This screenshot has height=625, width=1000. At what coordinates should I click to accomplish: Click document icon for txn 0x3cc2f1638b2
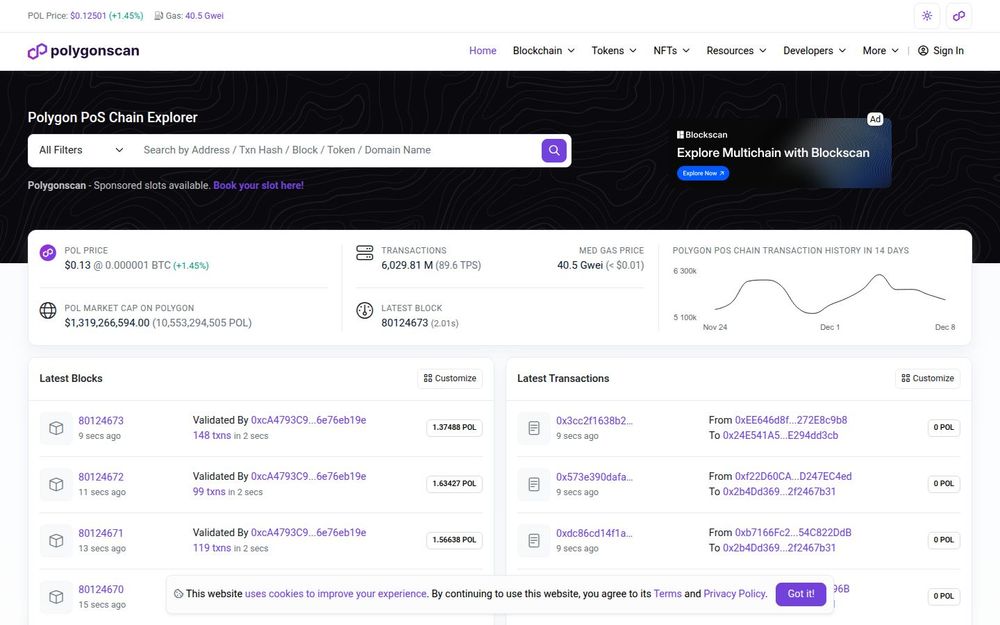pos(534,429)
